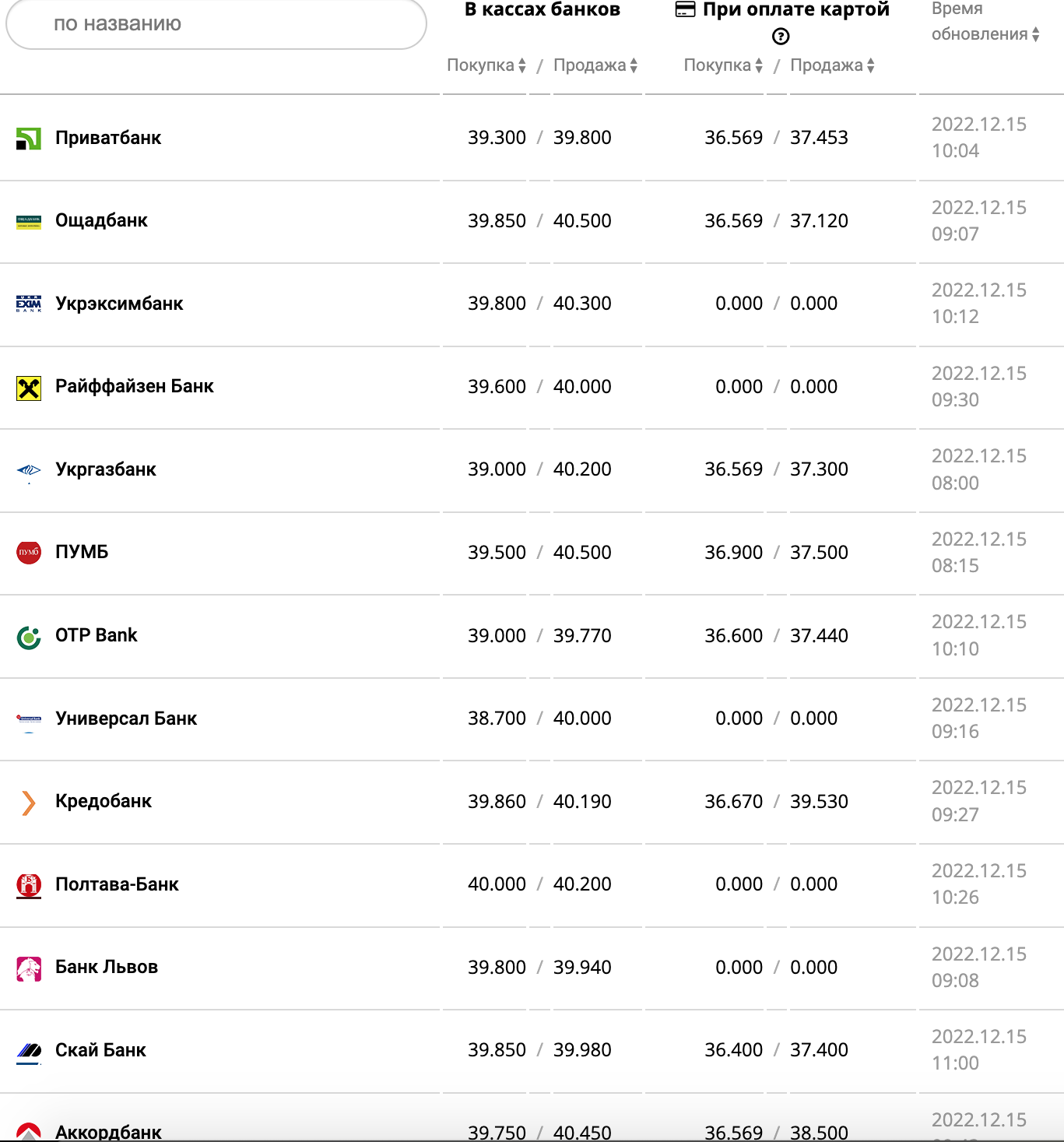Sort by card payment Покупка rate
This screenshot has width=1064, height=1142.
click(723, 65)
